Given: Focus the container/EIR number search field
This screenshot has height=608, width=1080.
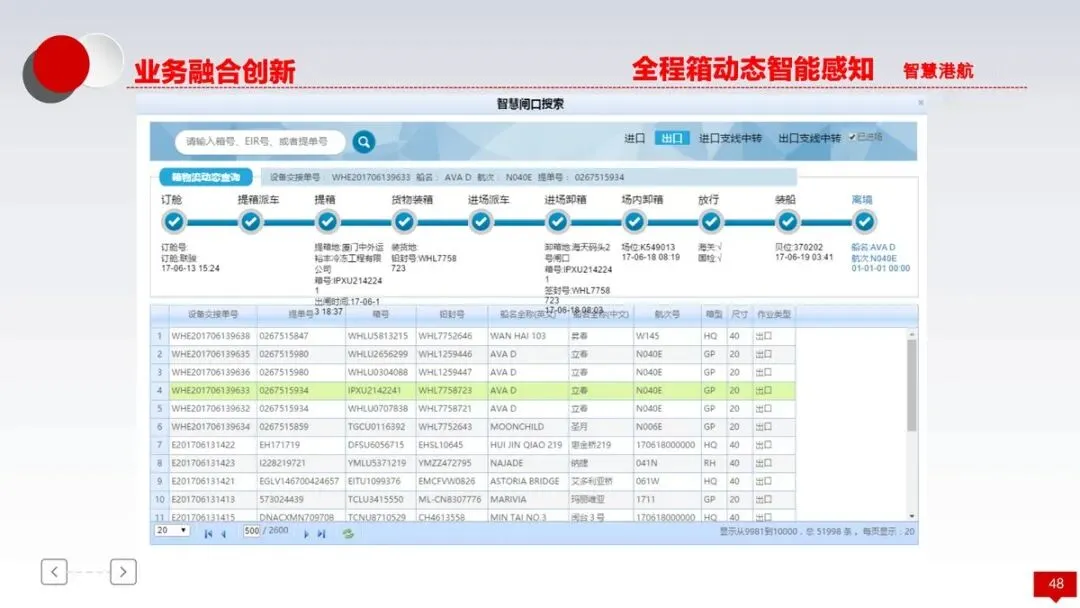Looking at the screenshot, I should [x=260, y=142].
